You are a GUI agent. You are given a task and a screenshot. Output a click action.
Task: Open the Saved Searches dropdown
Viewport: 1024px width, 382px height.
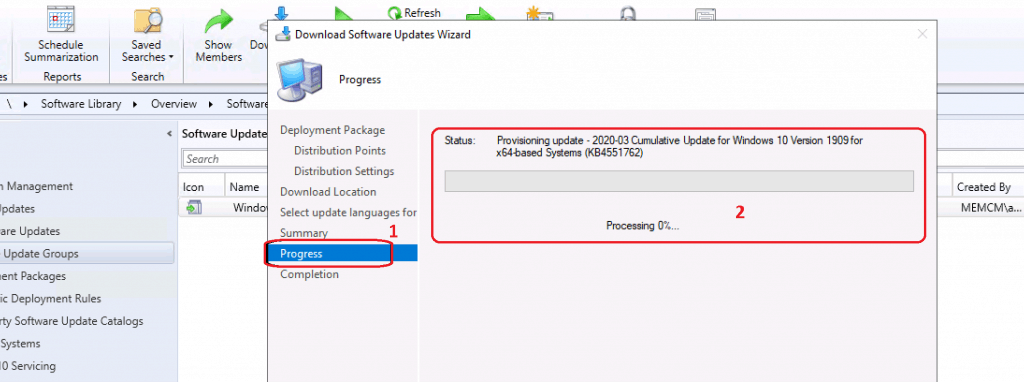tap(148, 51)
